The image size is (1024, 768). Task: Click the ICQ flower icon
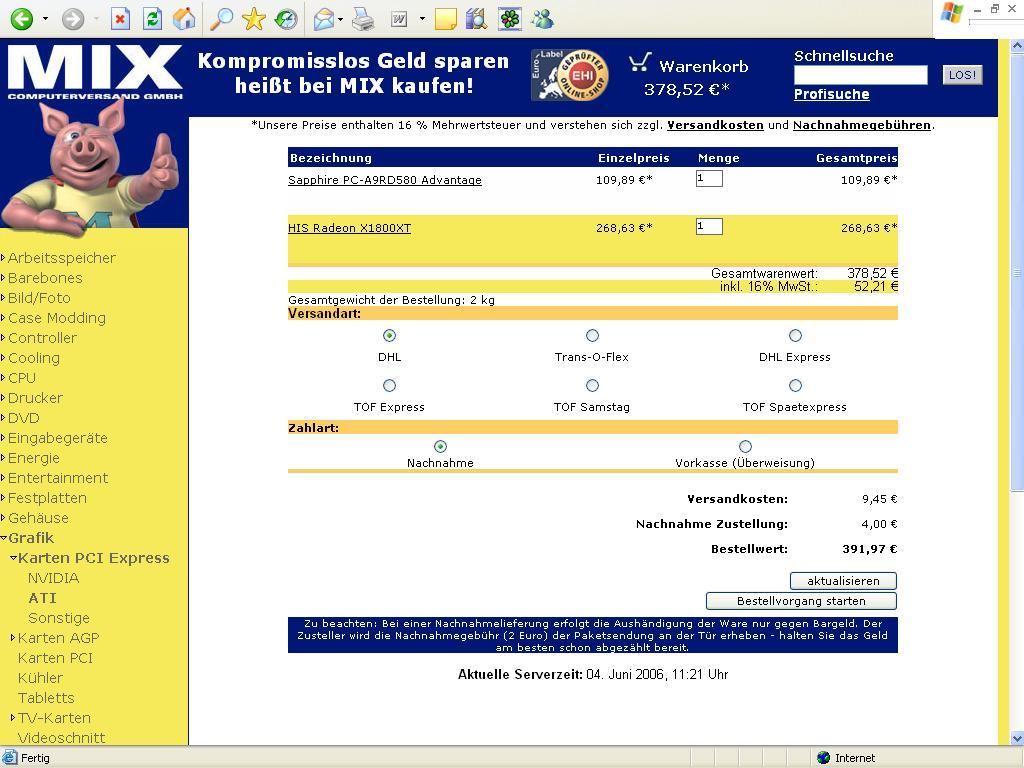tap(509, 20)
